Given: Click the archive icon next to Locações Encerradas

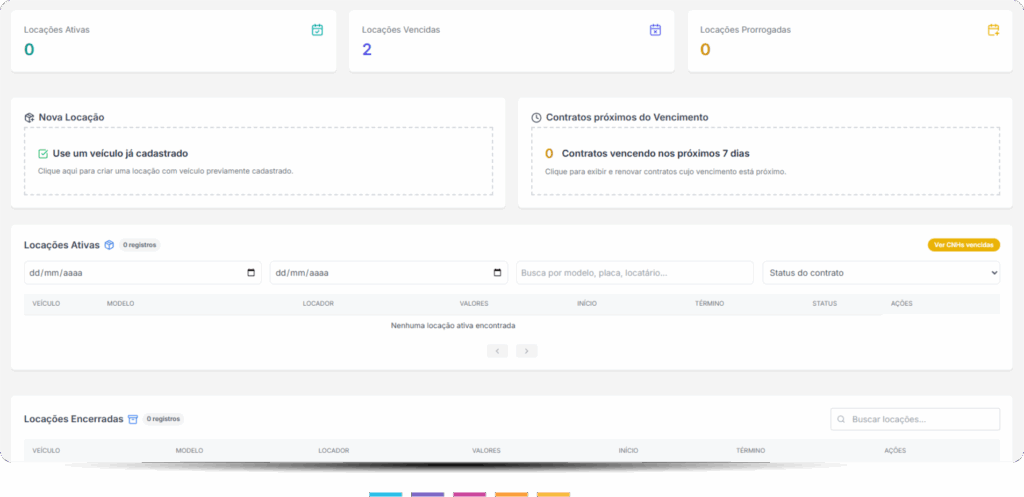Looking at the screenshot, I should pos(132,419).
